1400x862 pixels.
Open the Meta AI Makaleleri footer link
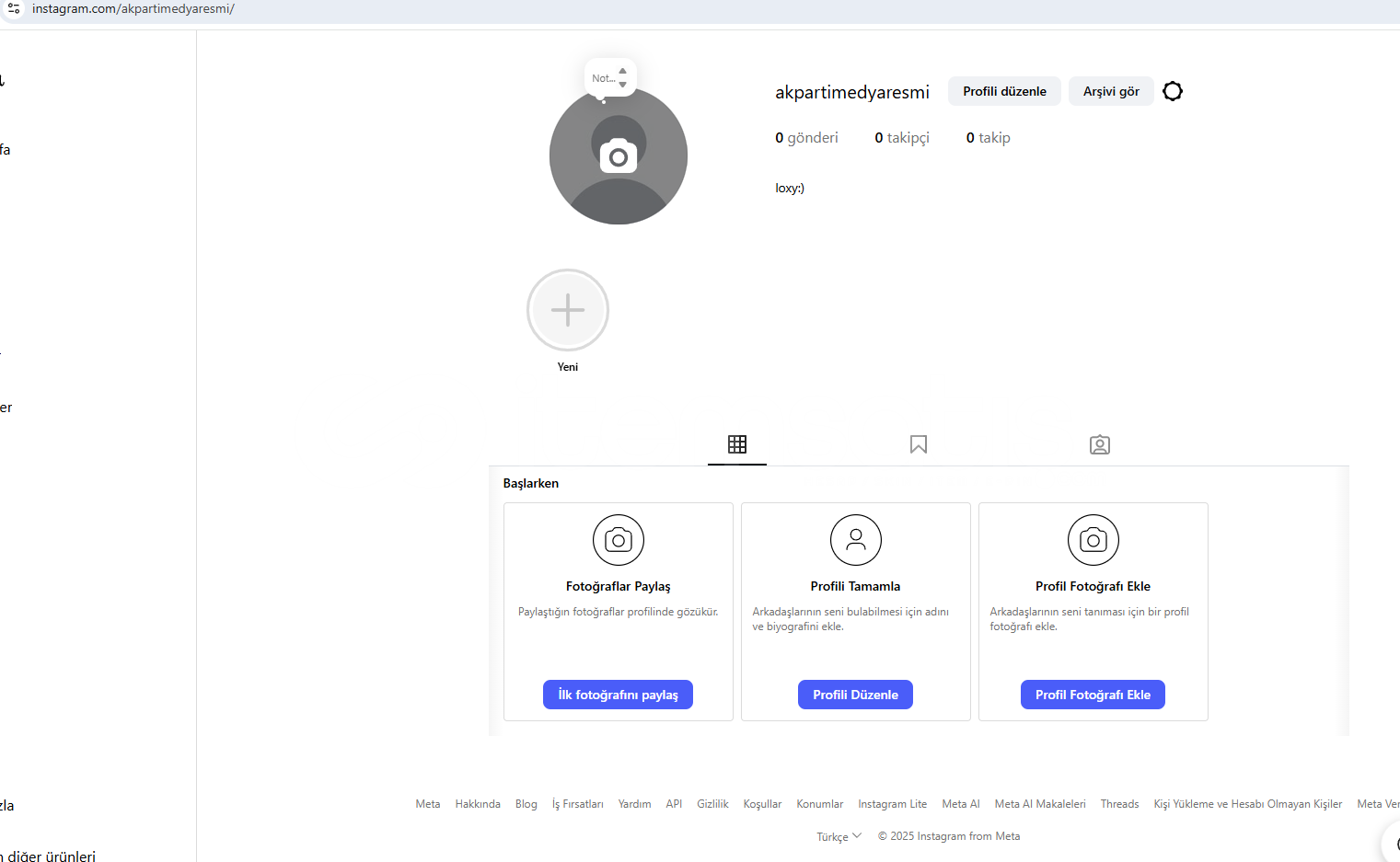1040,804
